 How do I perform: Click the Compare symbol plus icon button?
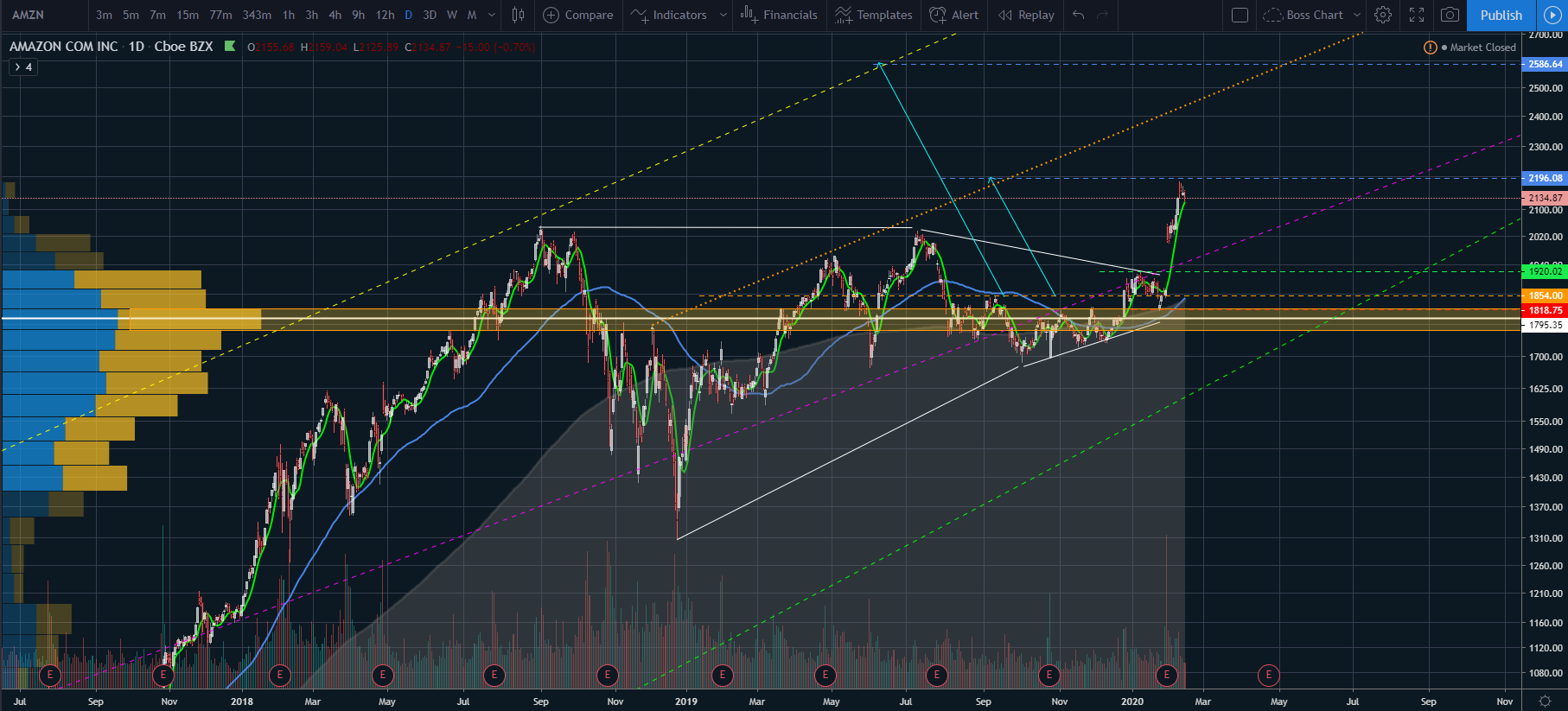(x=551, y=15)
